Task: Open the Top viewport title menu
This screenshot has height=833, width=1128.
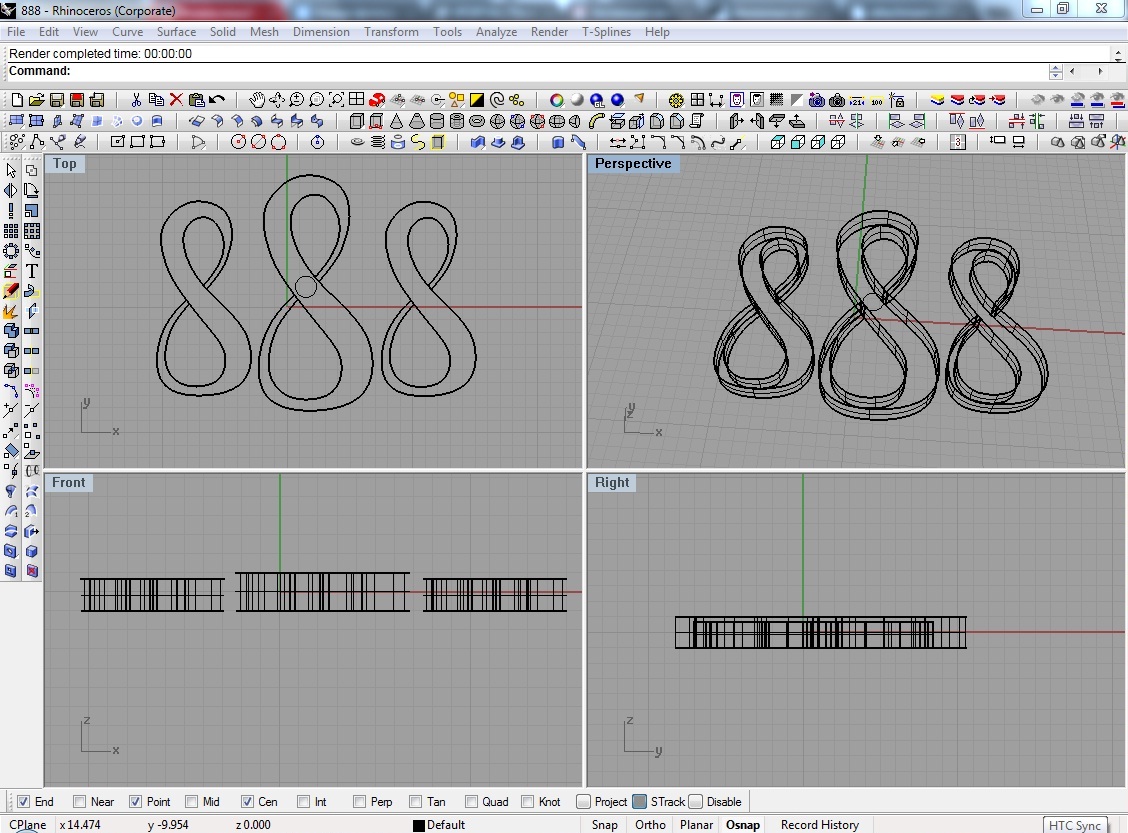Action: pyautogui.click(x=65, y=164)
